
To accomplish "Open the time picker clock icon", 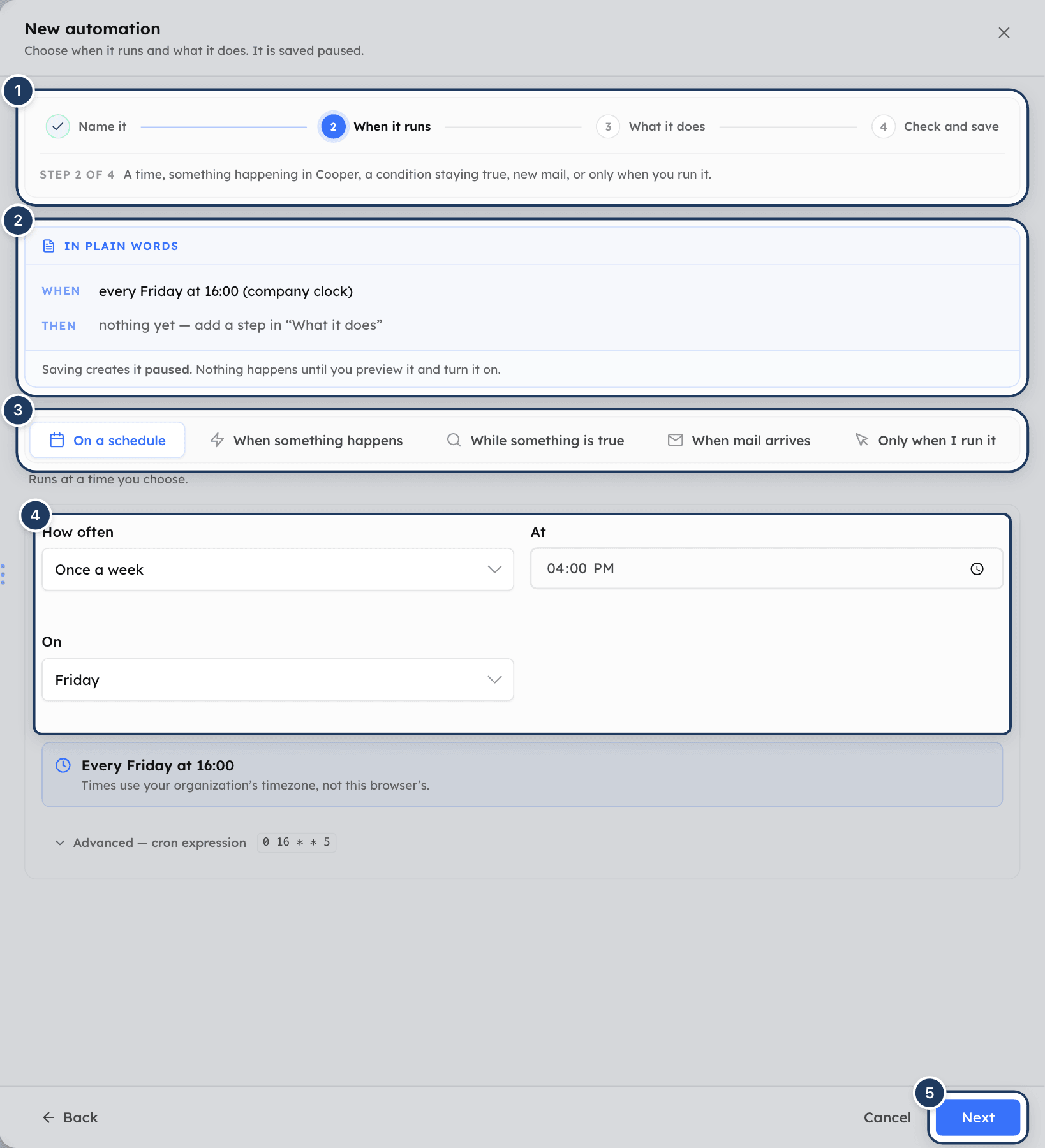I will [977, 569].
